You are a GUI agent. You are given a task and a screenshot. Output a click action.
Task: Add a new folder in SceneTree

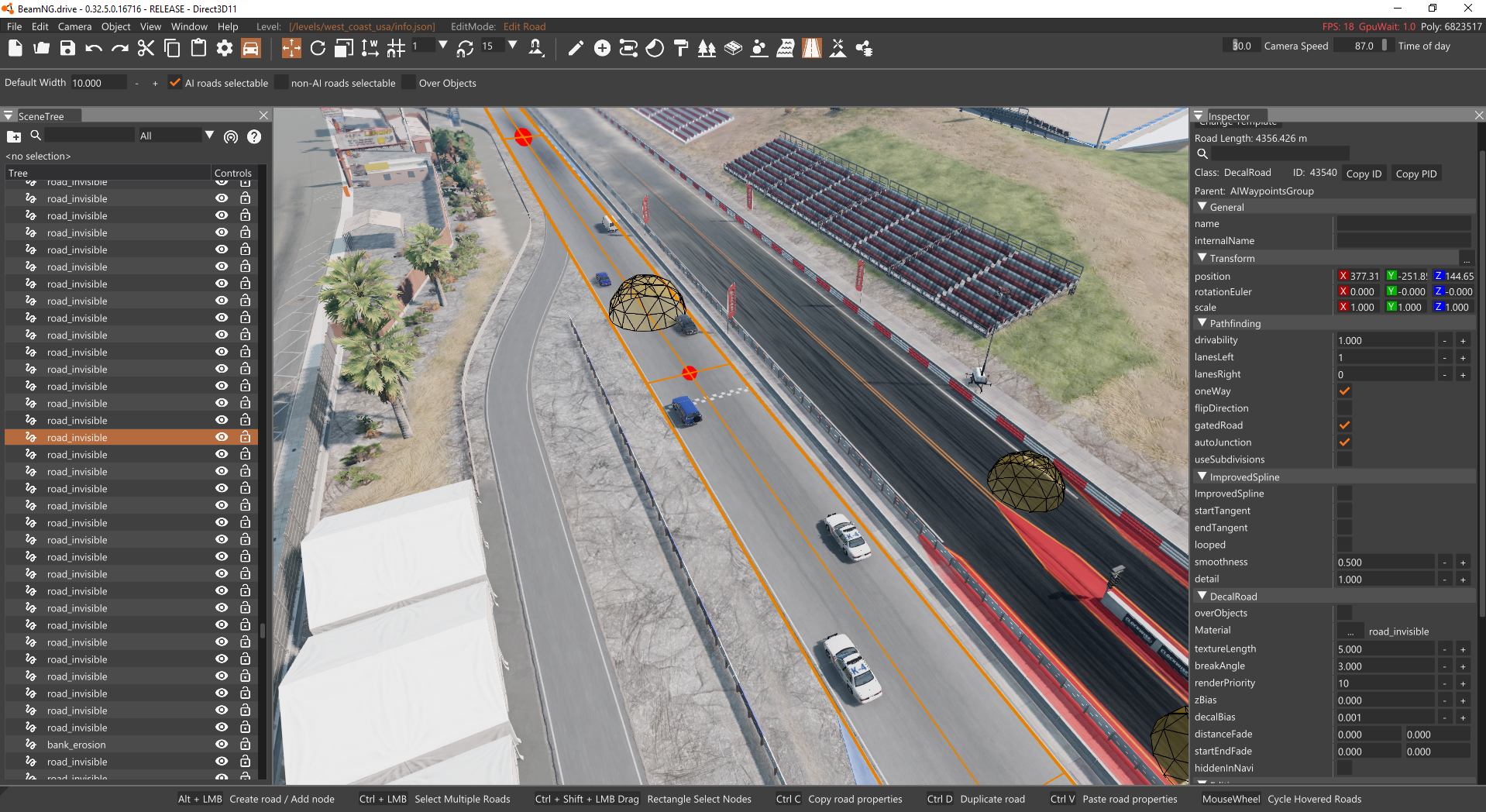point(14,136)
